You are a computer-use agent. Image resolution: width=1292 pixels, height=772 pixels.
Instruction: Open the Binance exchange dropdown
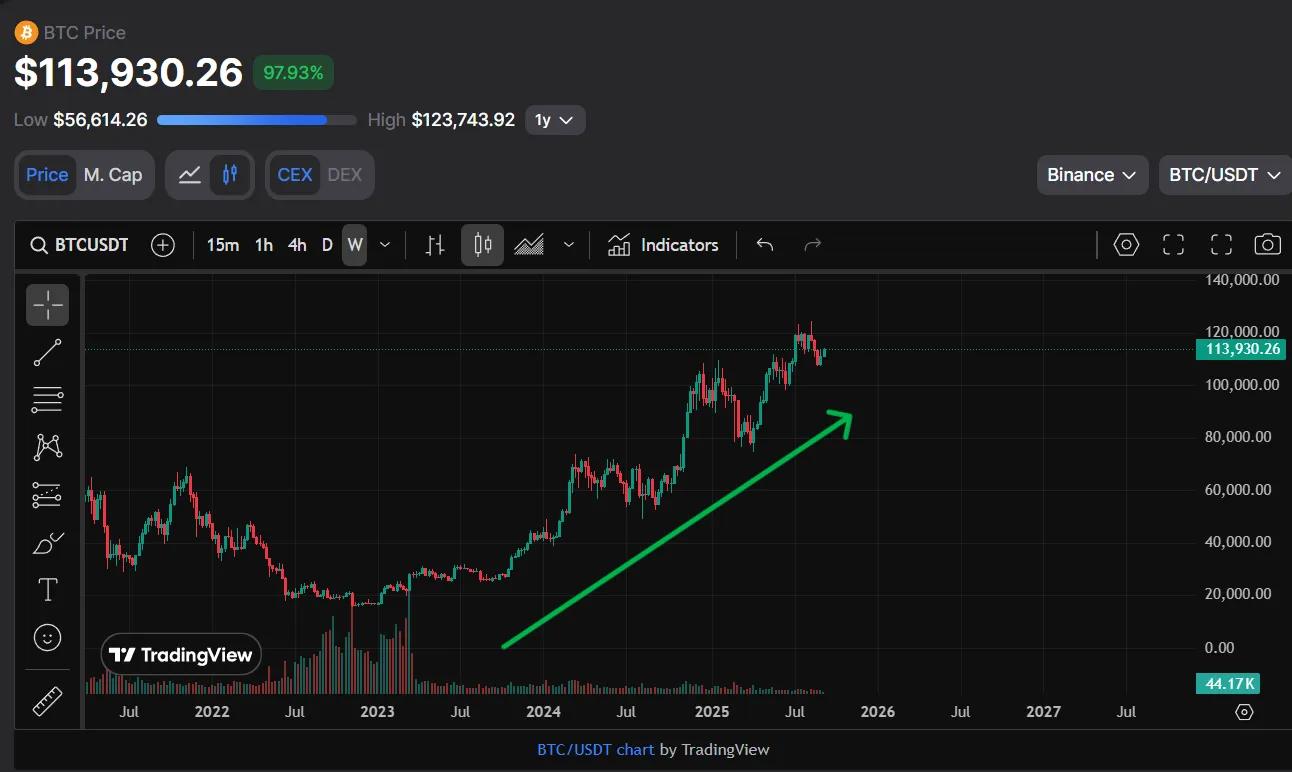[1091, 175]
